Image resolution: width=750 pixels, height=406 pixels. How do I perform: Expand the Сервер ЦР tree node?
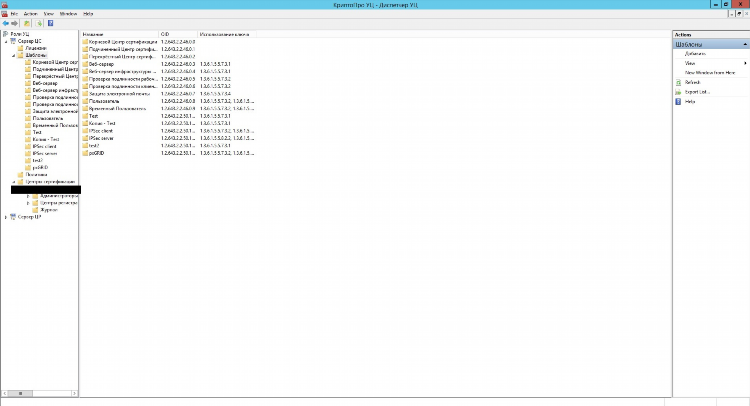[6, 217]
